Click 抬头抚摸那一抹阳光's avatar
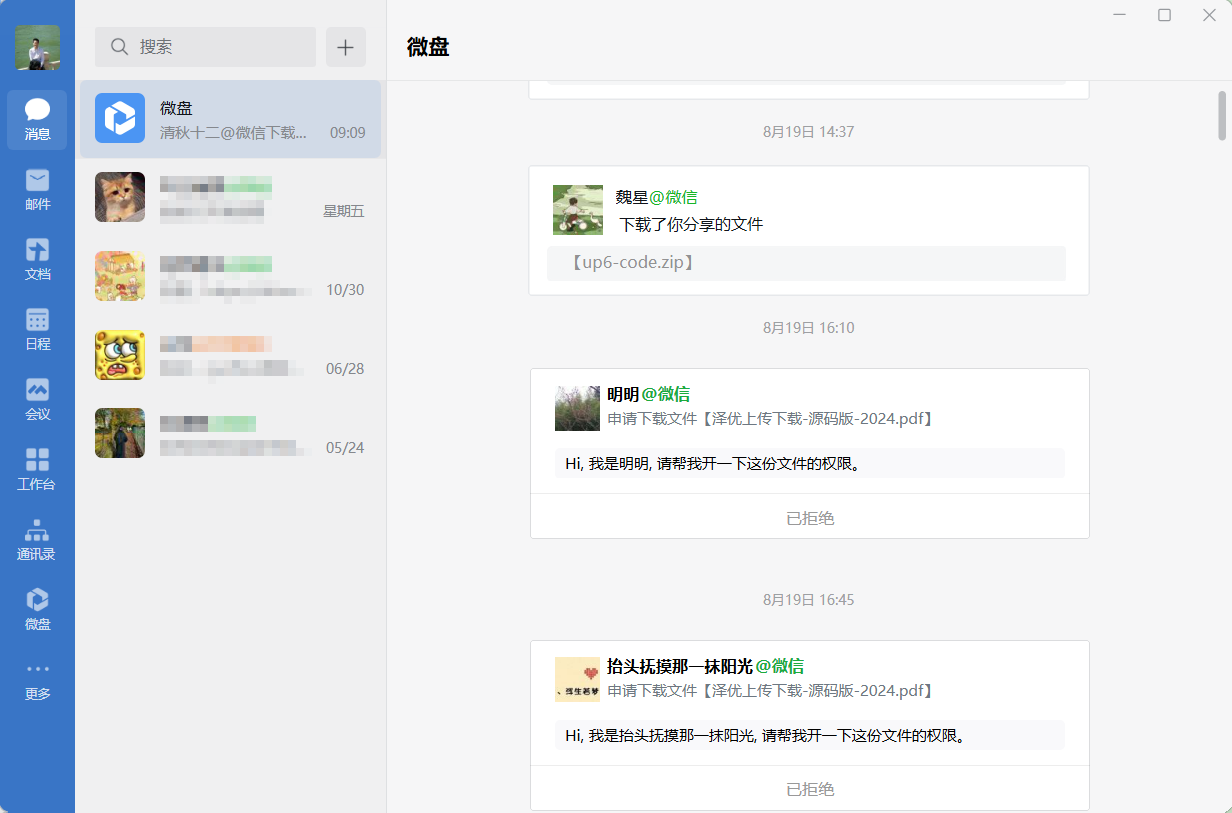Image resolution: width=1232 pixels, height=813 pixels. point(577,680)
